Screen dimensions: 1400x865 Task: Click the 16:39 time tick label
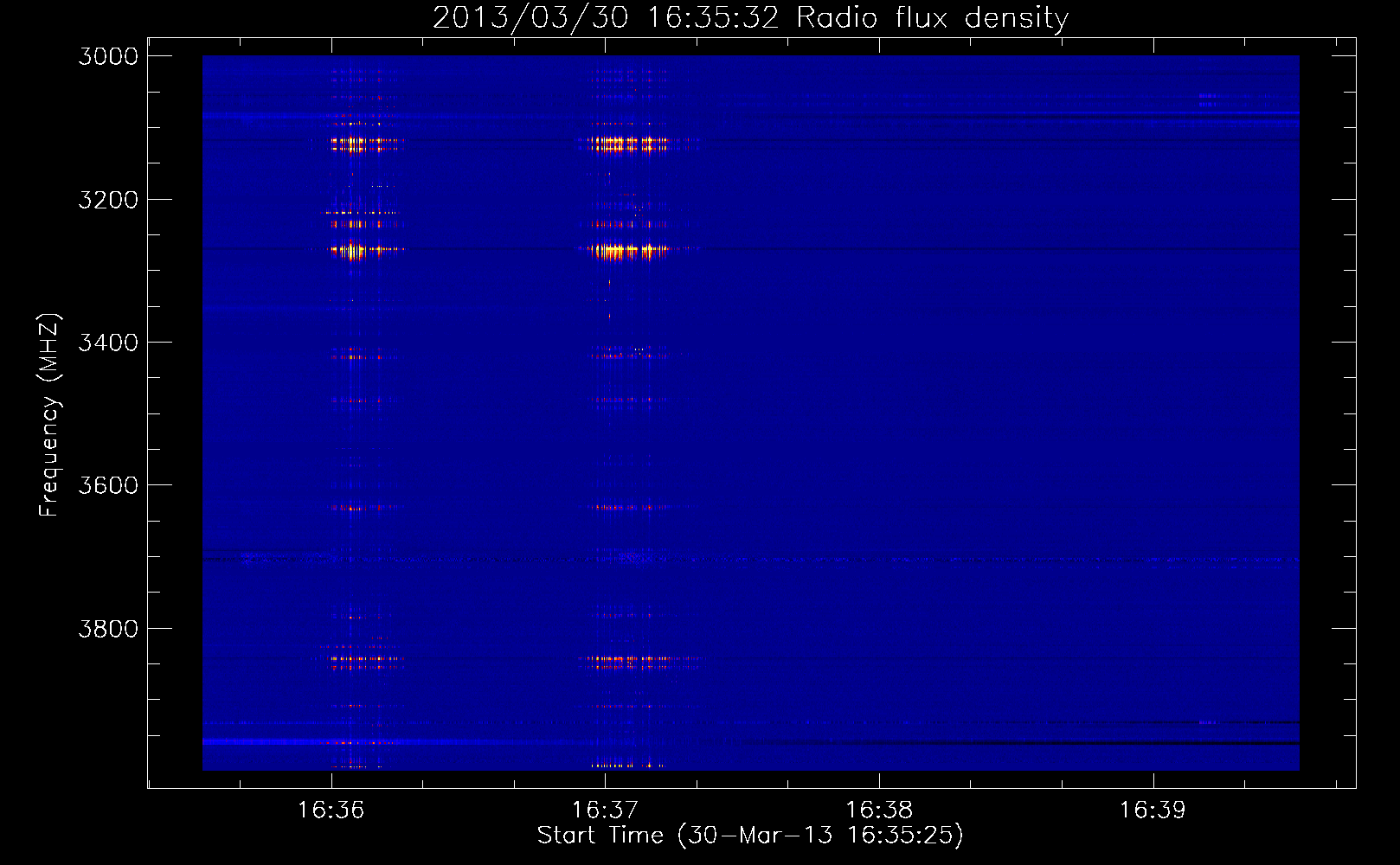(x=1153, y=810)
